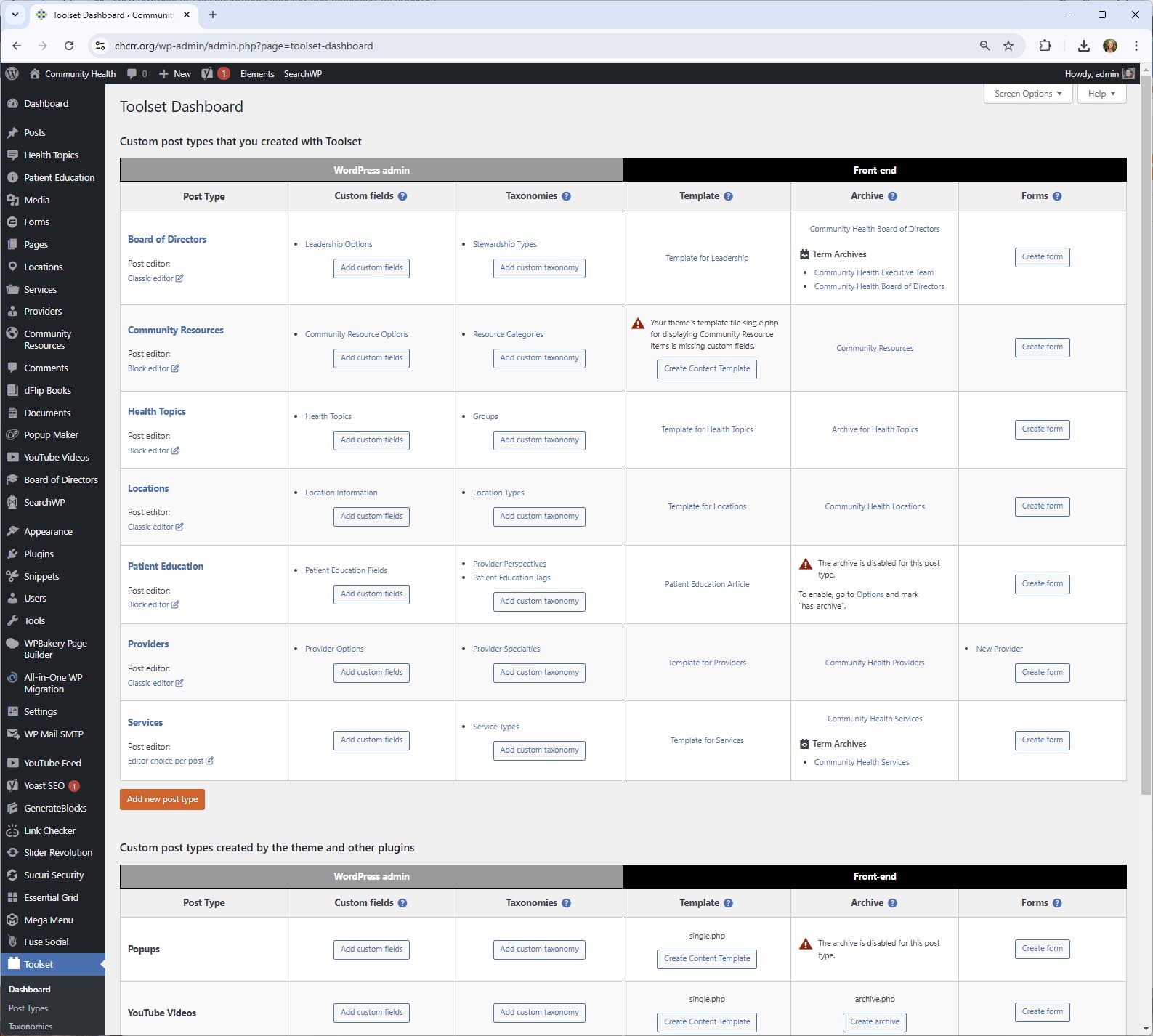Viewport: 1153px width, 1036px height.
Task: Click the browser back arrow
Action: (x=17, y=46)
